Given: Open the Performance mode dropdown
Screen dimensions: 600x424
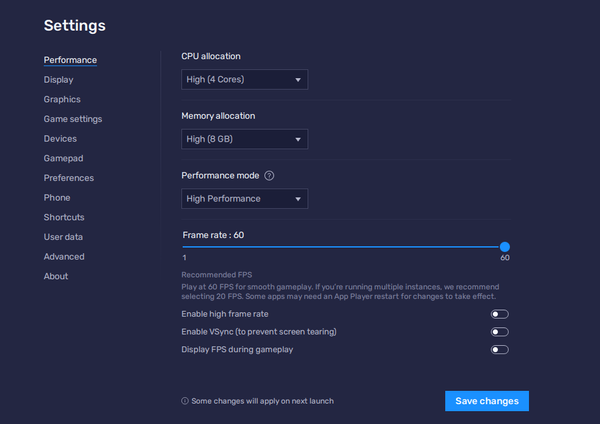Looking at the screenshot, I should point(244,199).
